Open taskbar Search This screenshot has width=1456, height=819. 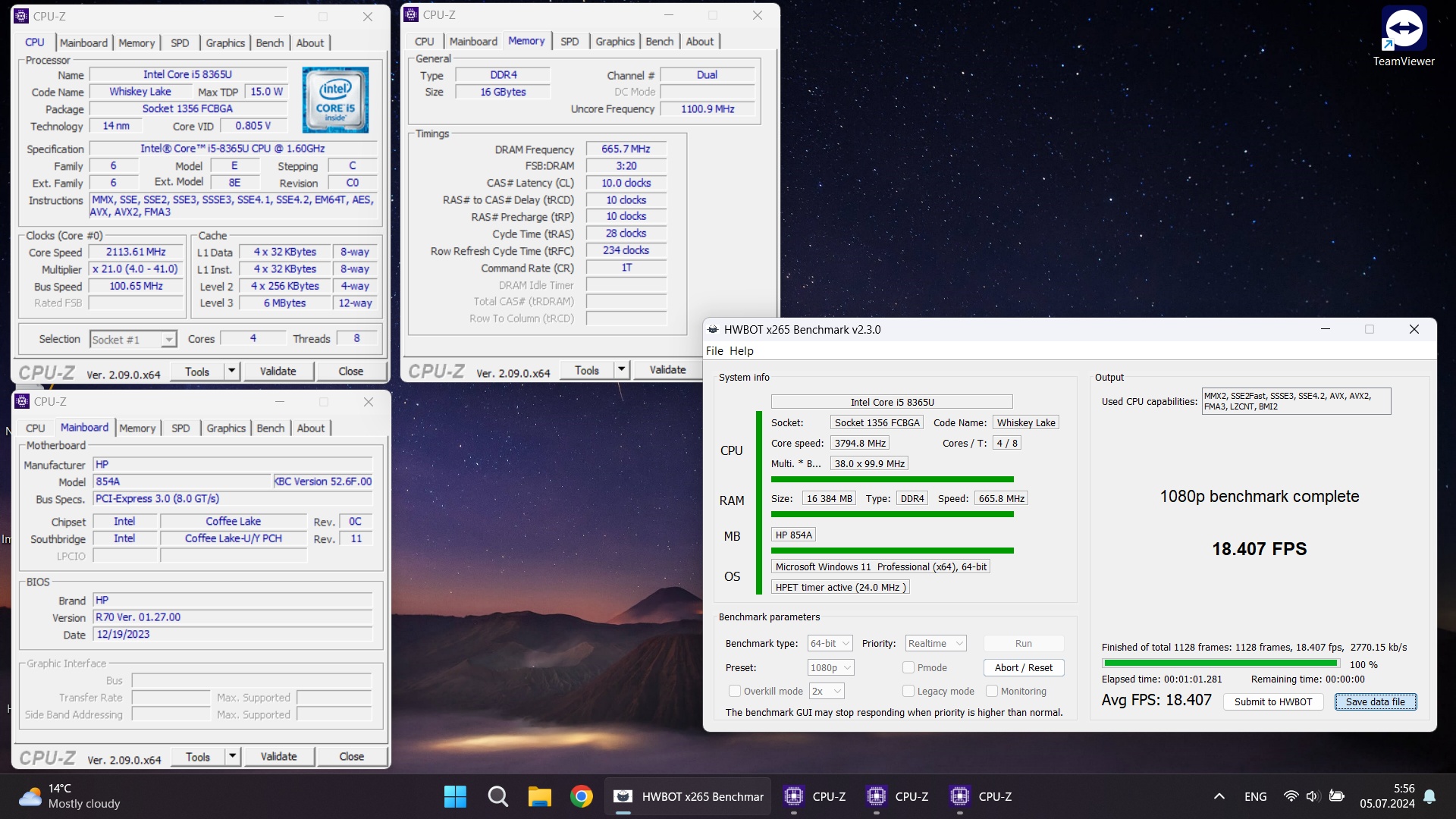click(x=497, y=796)
